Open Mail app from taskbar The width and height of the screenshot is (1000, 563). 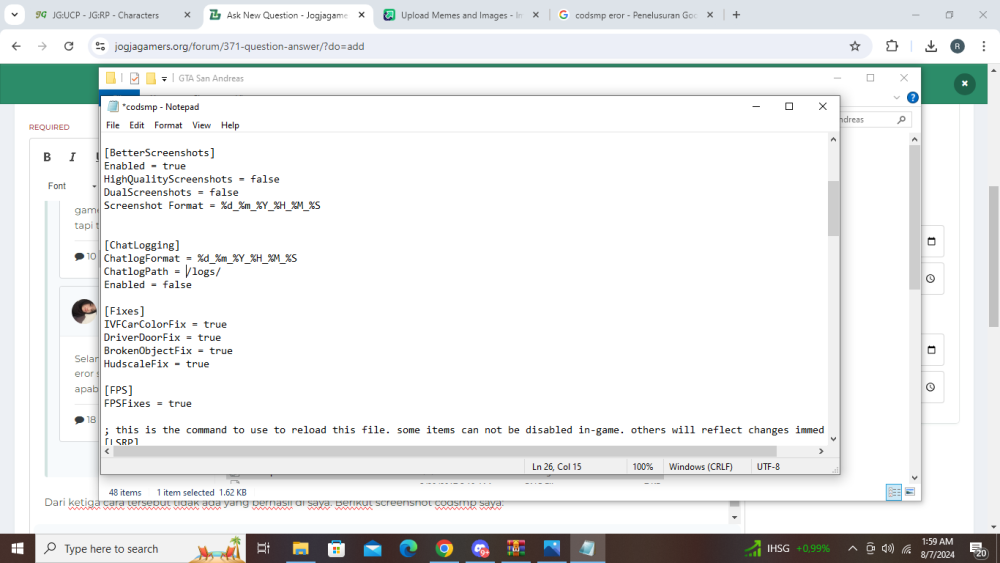point(372,548)
